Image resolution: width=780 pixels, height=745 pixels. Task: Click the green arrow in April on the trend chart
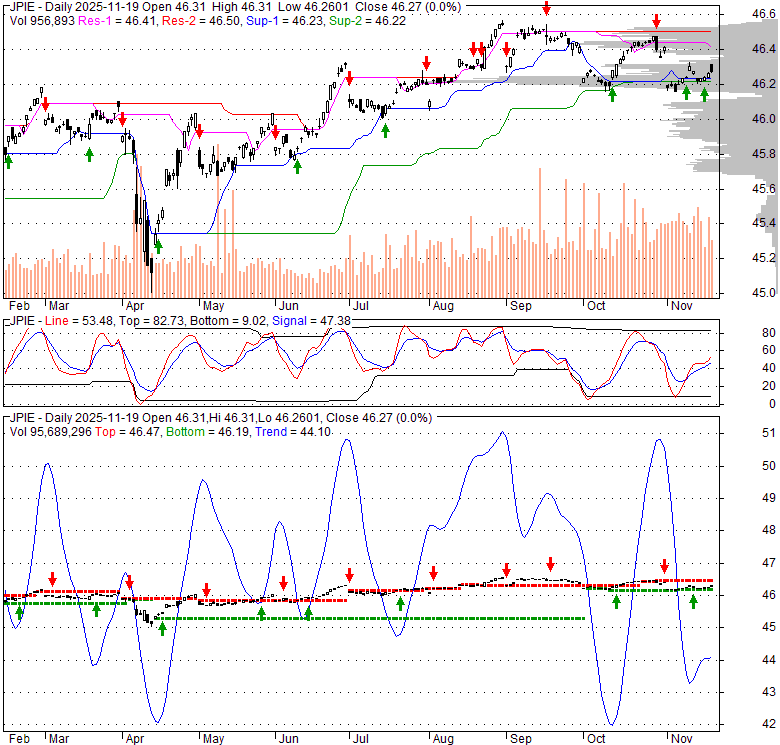[x=162, y=629]
